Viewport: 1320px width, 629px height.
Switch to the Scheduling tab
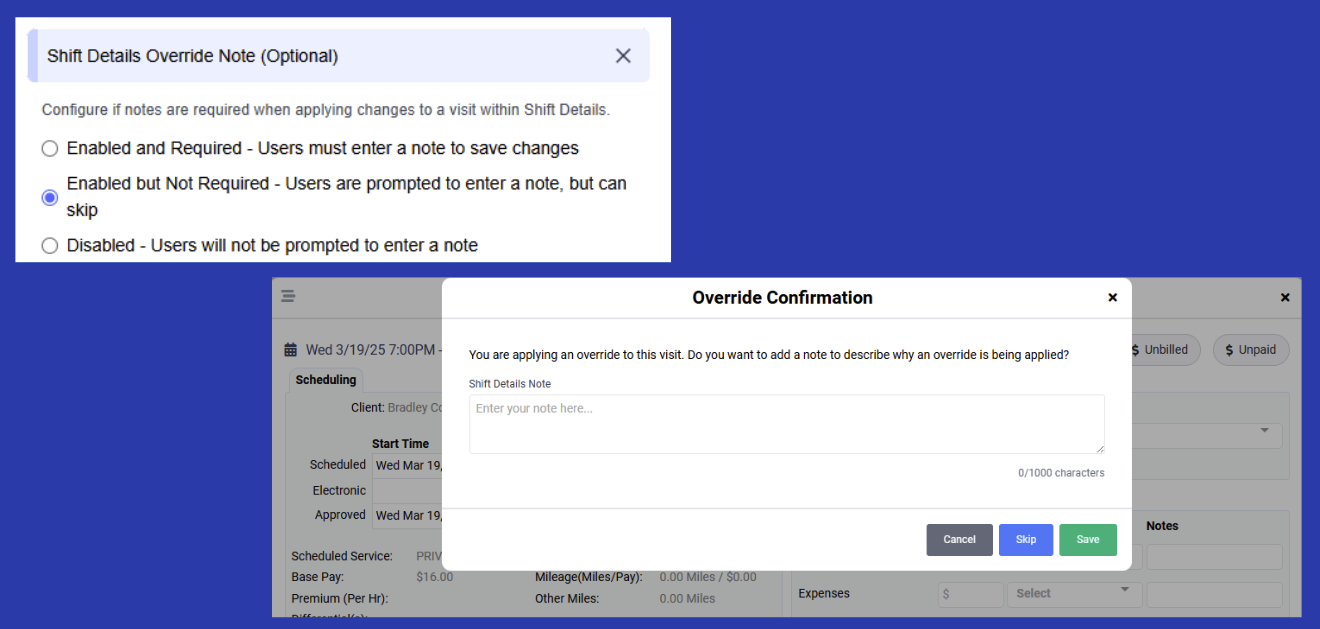pos(325,380)
